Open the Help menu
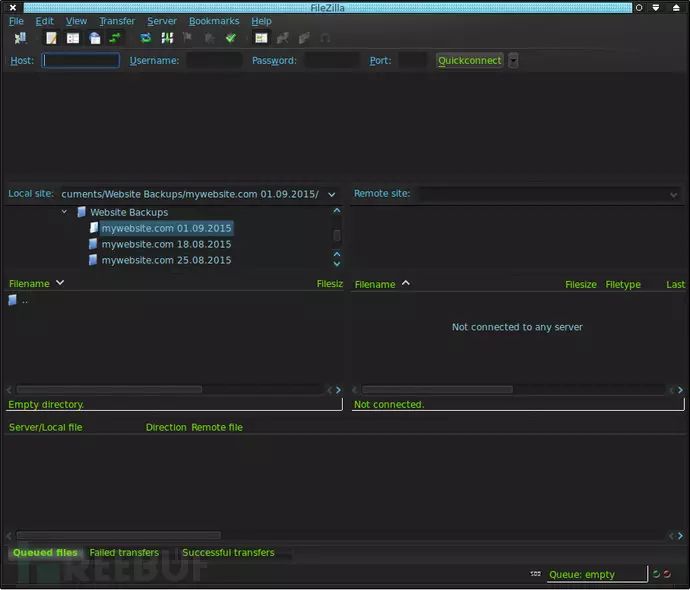The height and width of the screenshot is (590, 690). click(x=261, y=21)
